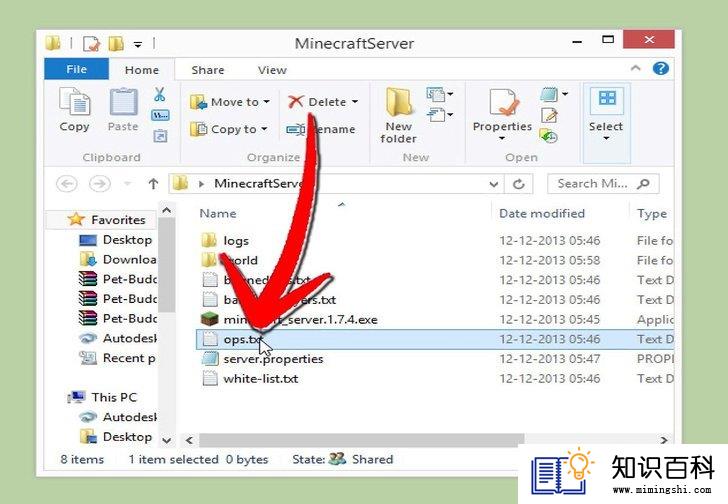Click the Quick Access properties icon
The width and height of the screenshot is (728, 504).
click(x=91, y=44)
